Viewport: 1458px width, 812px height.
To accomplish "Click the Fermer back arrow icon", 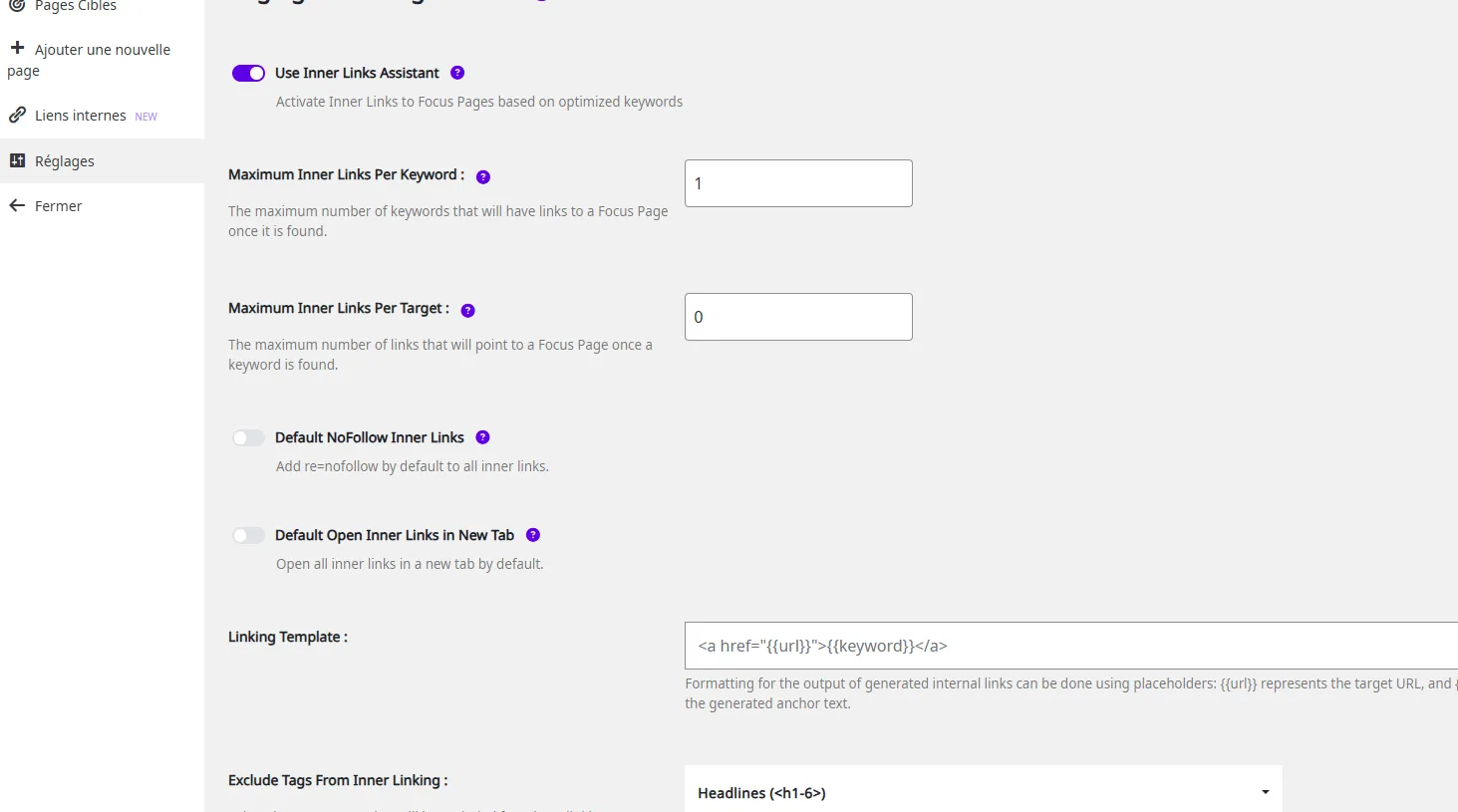I will 17,205.
